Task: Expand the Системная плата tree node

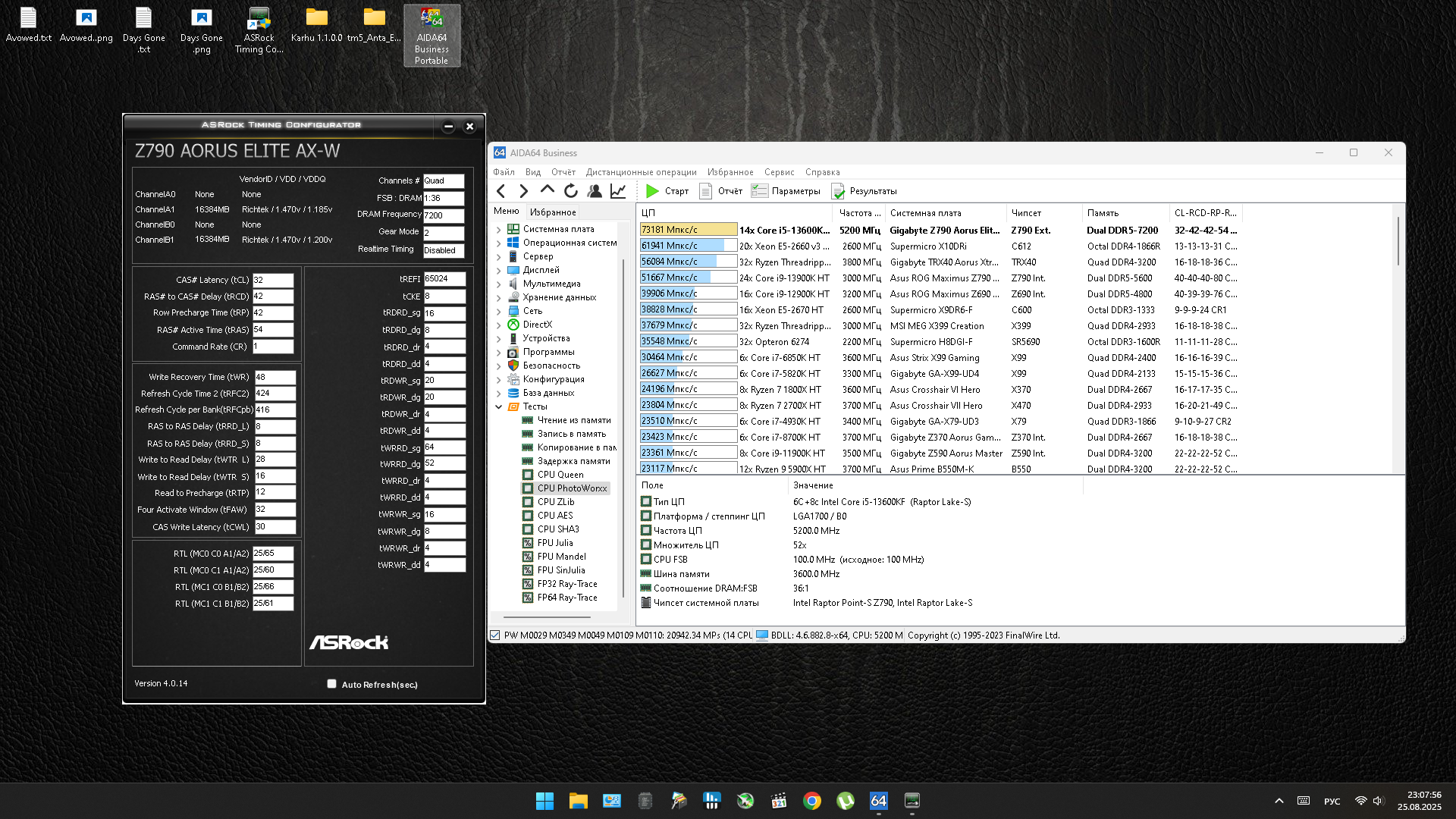Action: tap(499, 229)
